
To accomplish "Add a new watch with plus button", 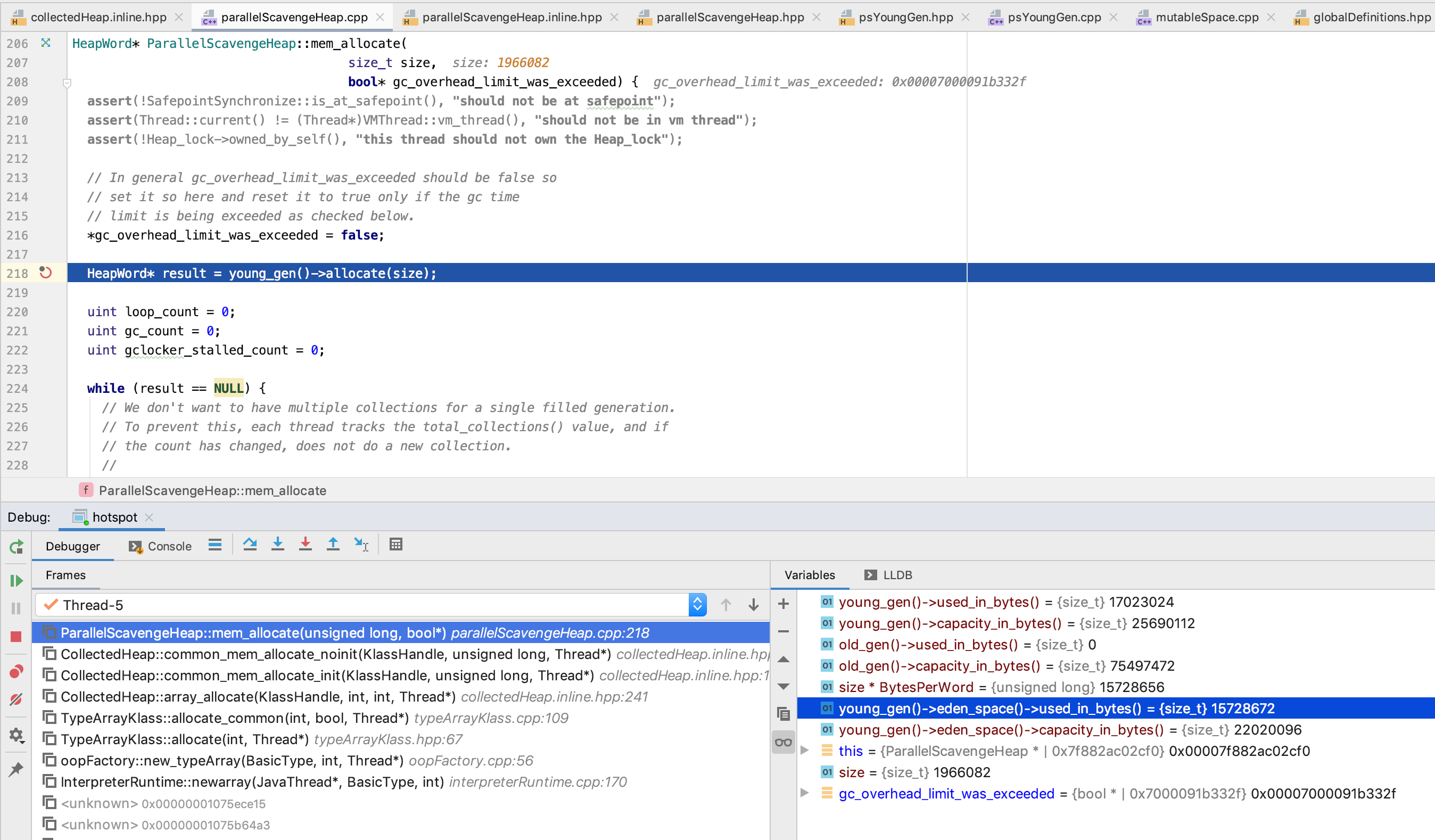I will pos(784,604).
